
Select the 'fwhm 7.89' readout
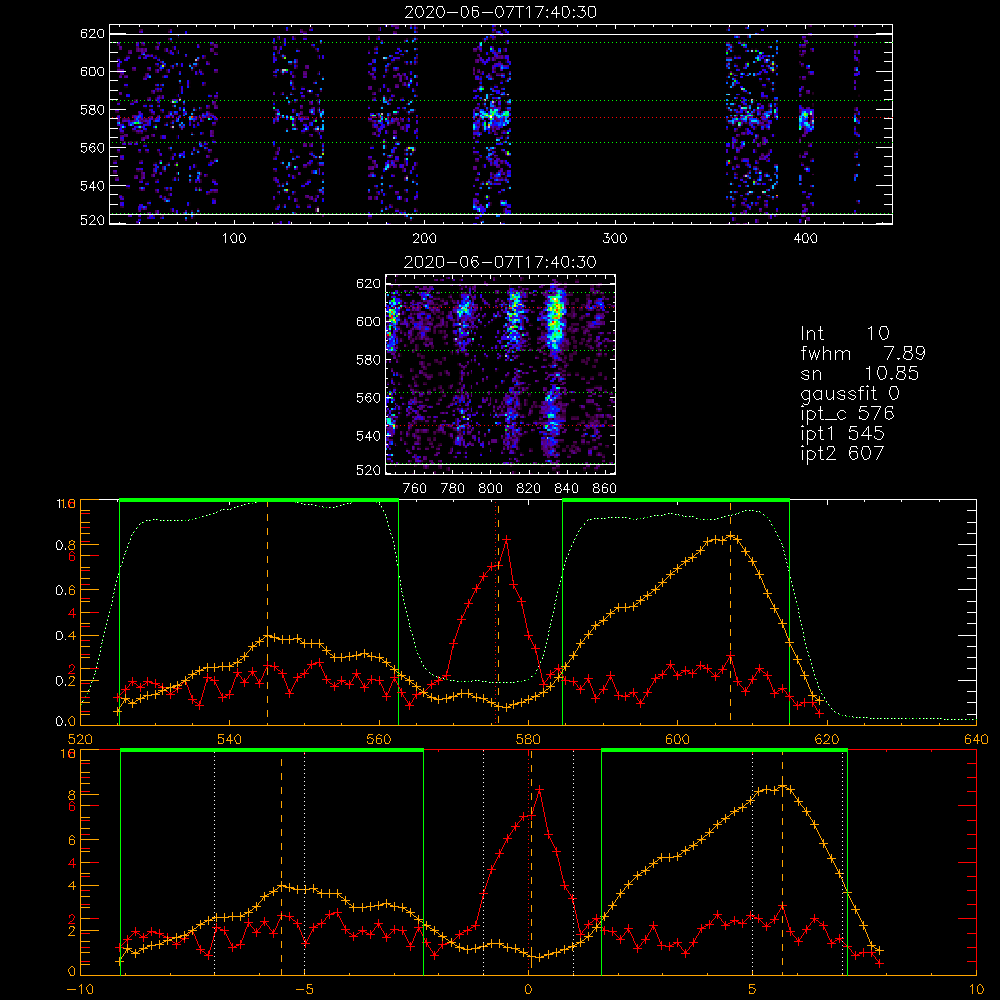tap(862, 353)
